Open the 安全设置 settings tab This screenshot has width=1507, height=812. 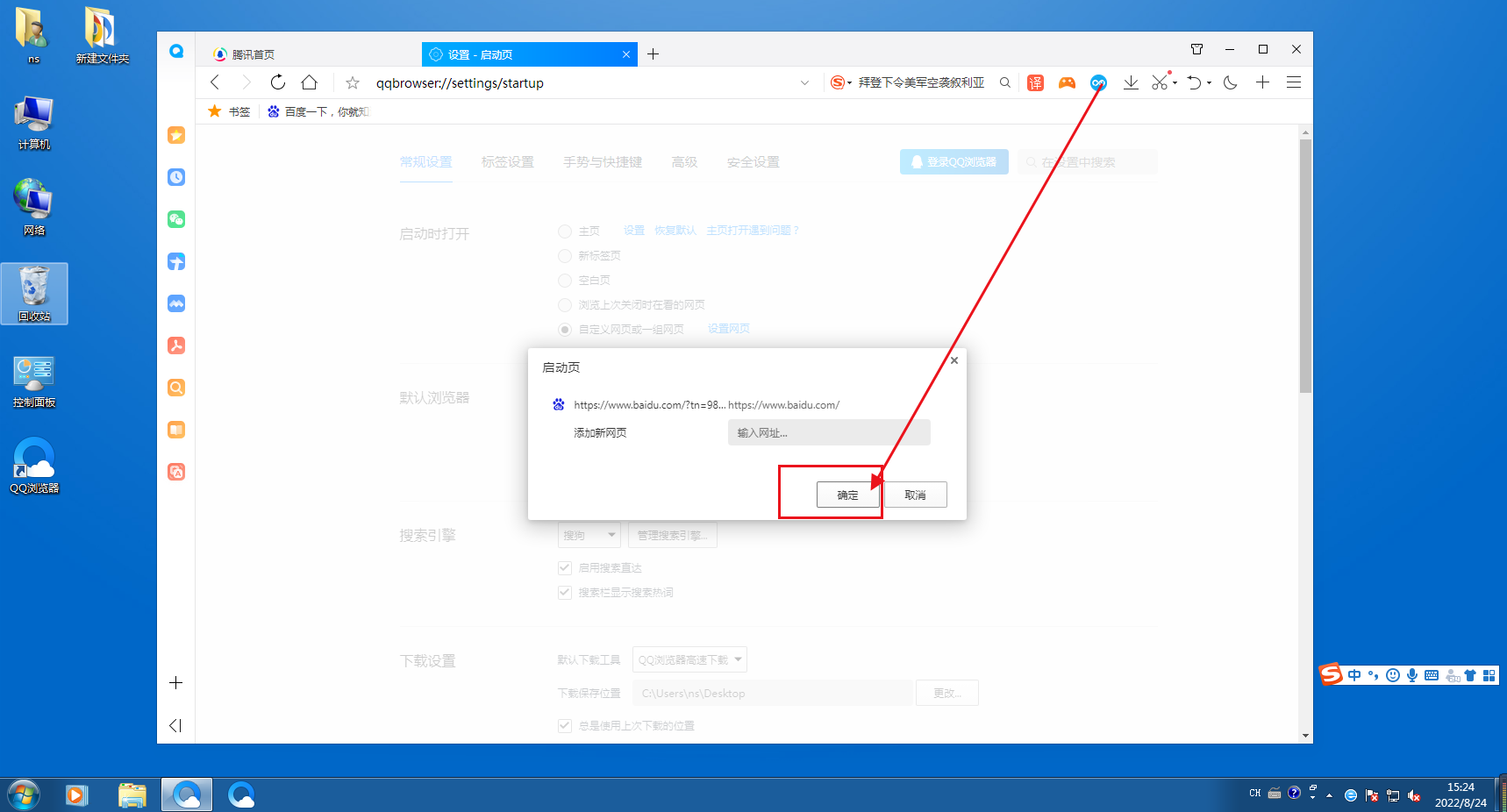coord(753,162)
